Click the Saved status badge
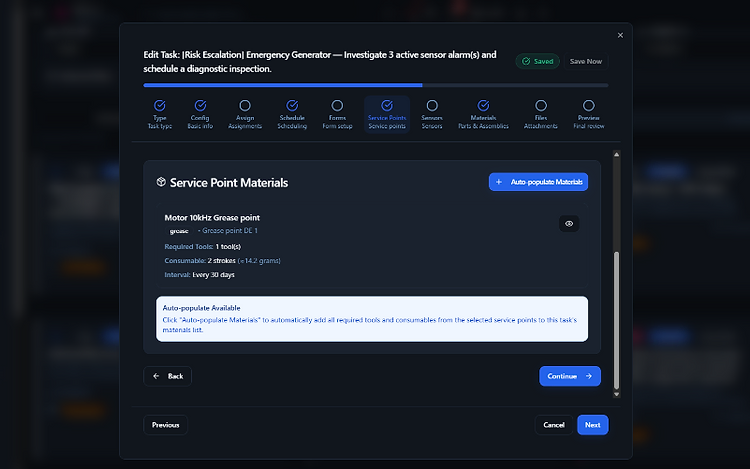Screen dimensions: 750x469 [x=538, y=61]
